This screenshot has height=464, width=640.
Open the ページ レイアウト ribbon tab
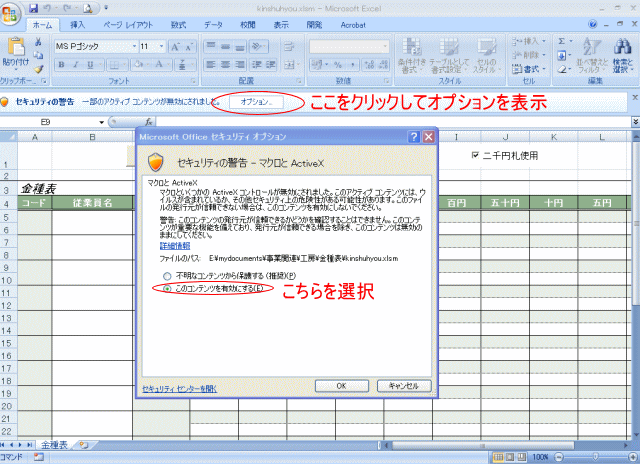click(x=128, y=25)
